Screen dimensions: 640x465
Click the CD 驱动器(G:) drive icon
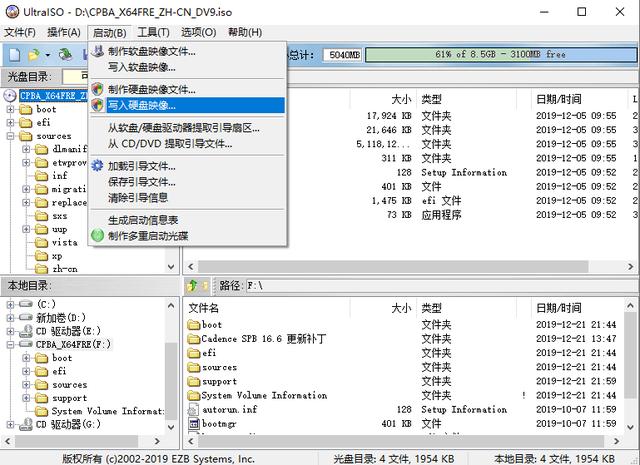[26, 425]
